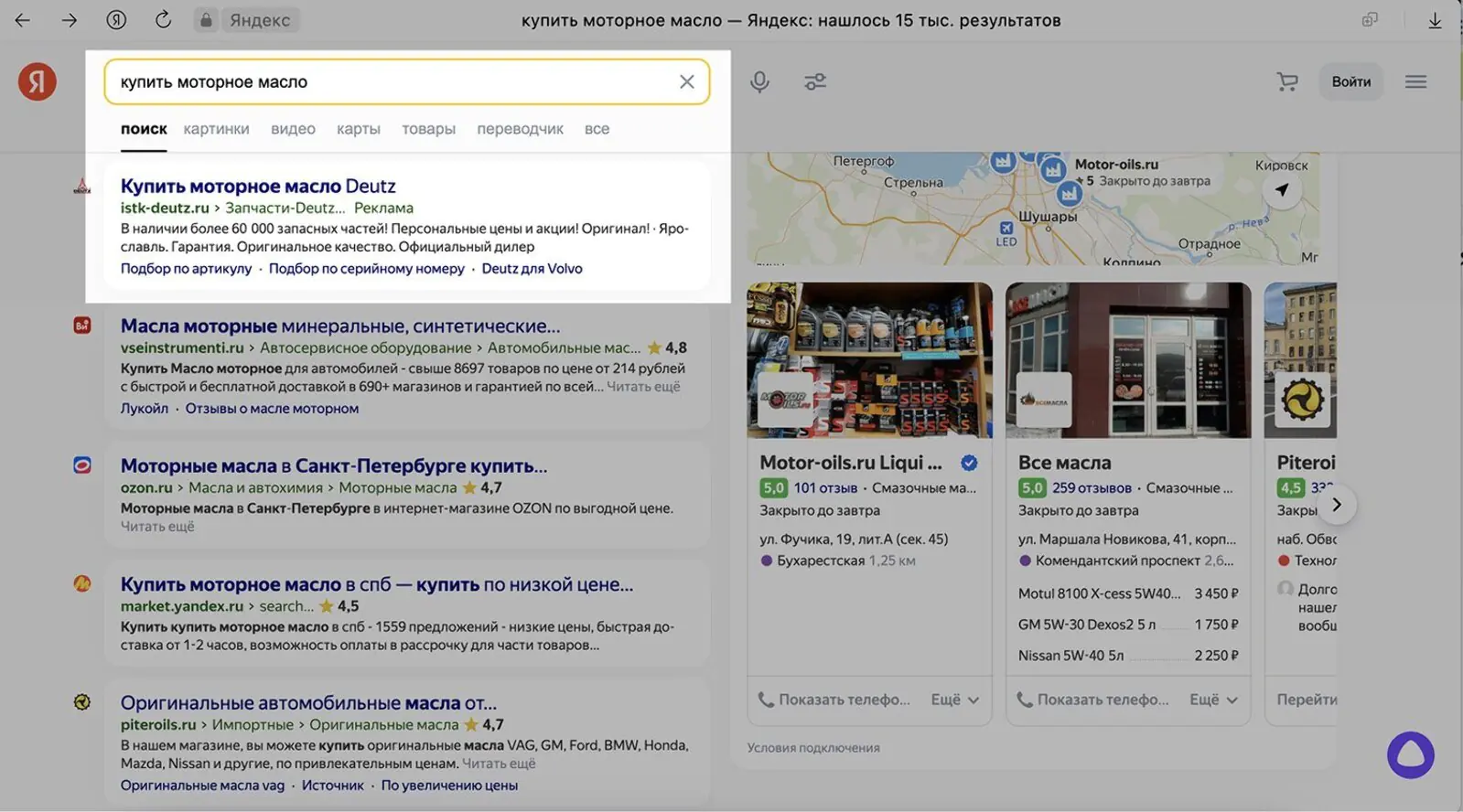Open the shopping cart icon

click(1287, 82)
